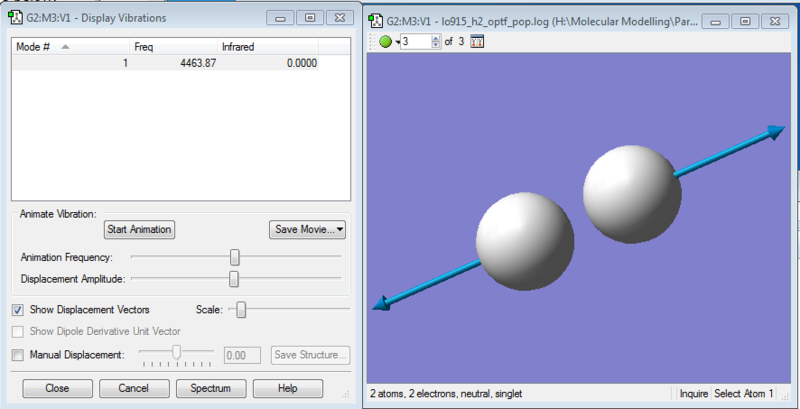This screenshot has height=409, width=800.
Task: Click the left hydrogen atom sphere
Action: coord(525,241)
